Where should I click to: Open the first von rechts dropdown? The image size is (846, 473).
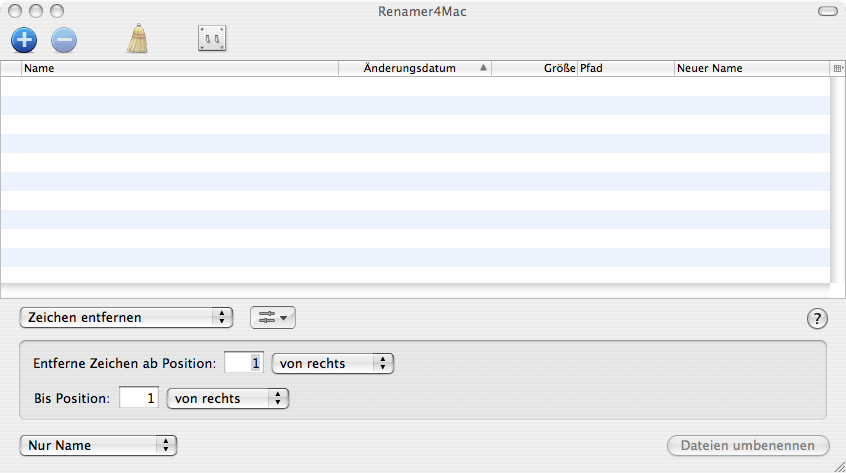pos(333,364)
